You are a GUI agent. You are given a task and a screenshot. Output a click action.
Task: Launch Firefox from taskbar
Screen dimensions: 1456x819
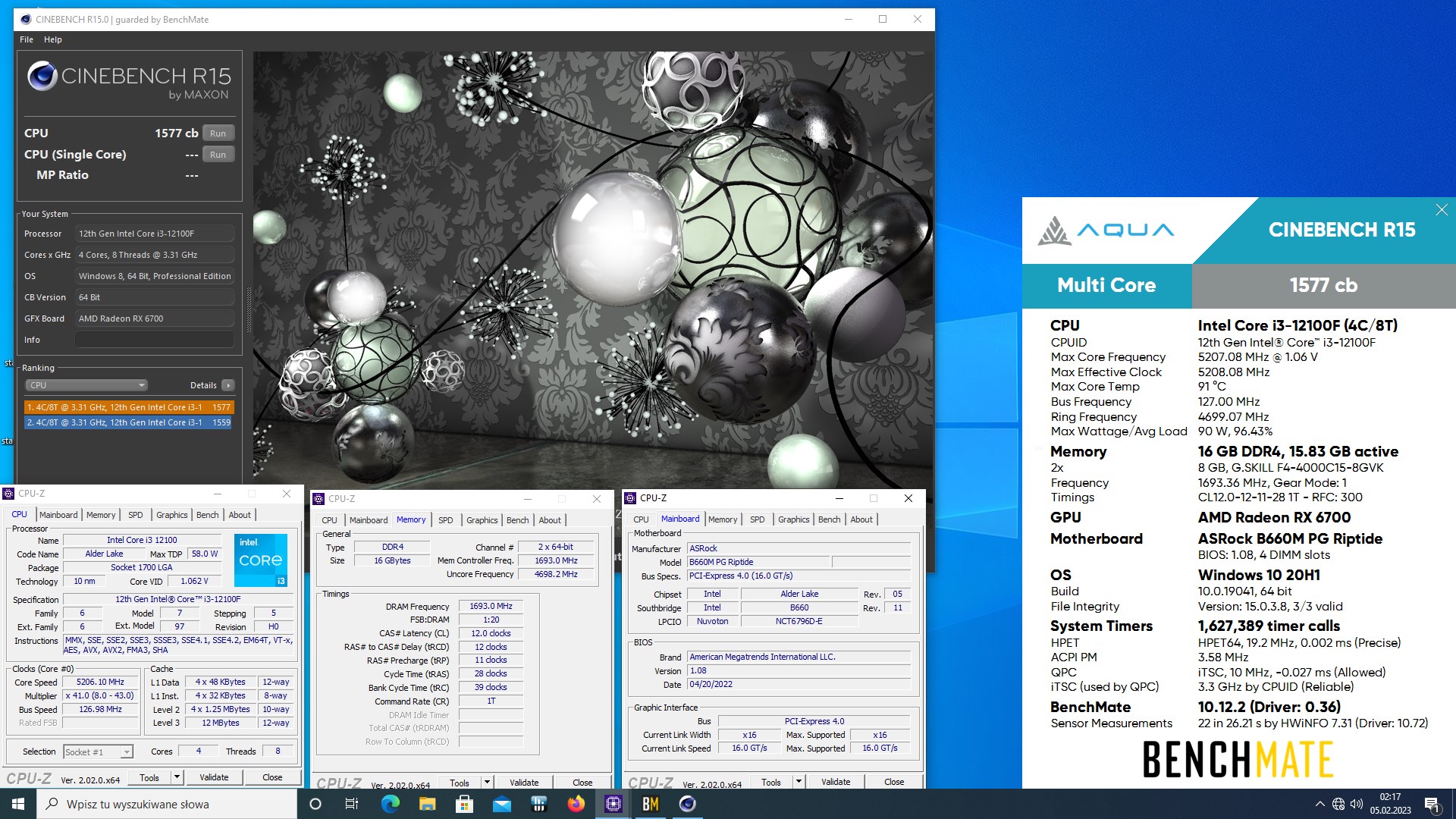point(576,804)
